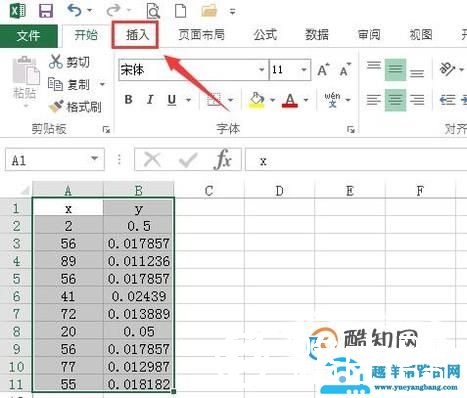Image resolution: width=467 pixels, height=398 pixels.
Task: Decrease the font size
Action: (345, 70)
